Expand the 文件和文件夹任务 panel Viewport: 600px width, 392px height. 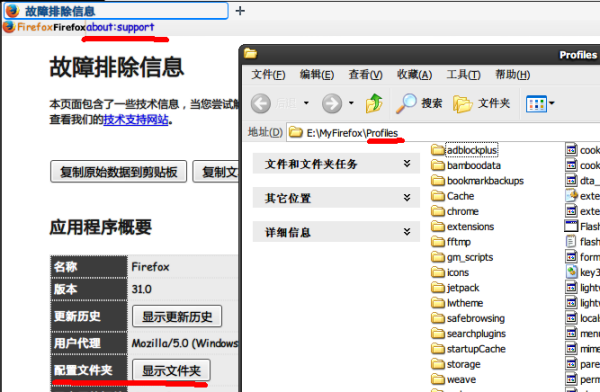336,164
